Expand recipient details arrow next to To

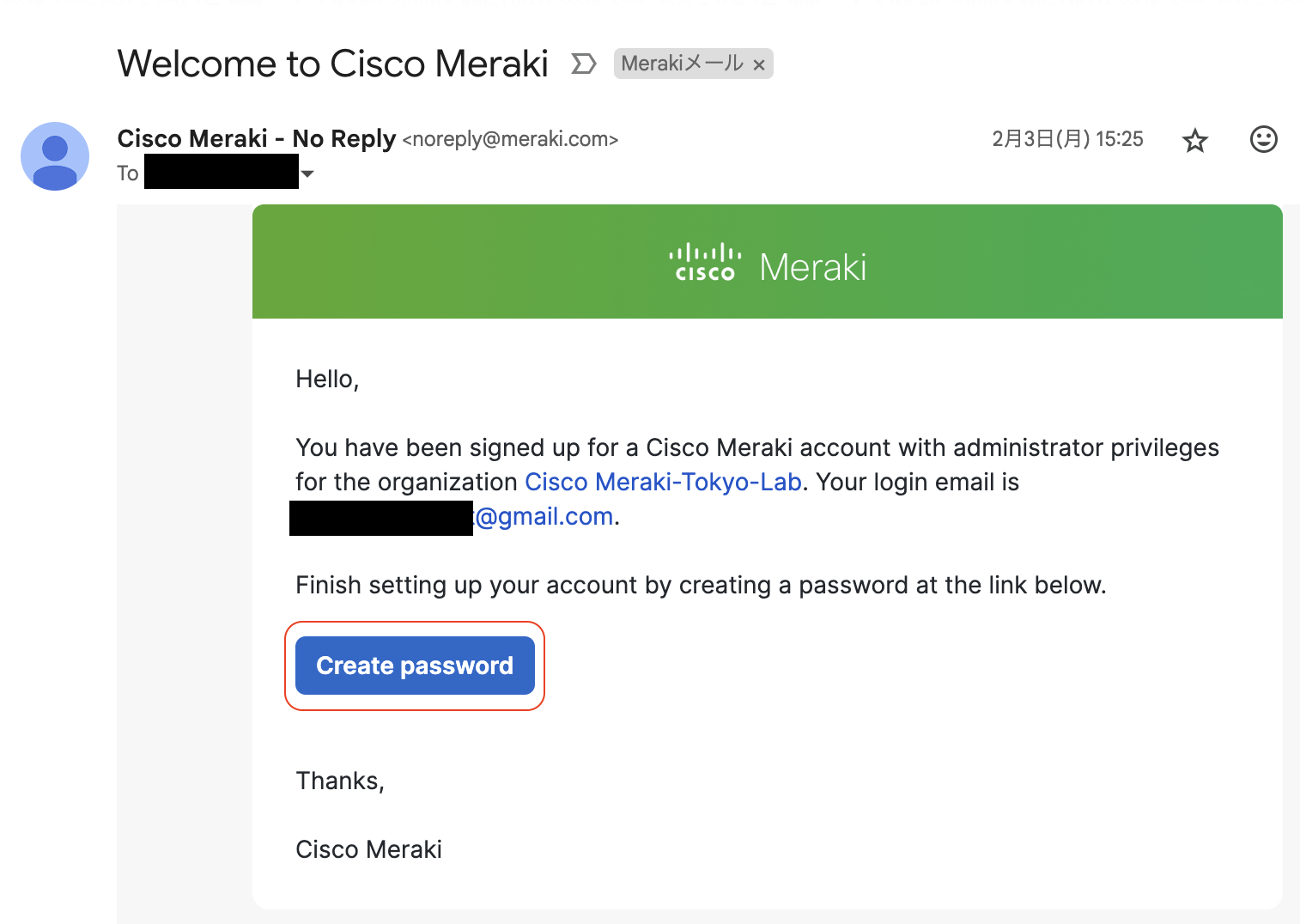(x=307, y=173)
